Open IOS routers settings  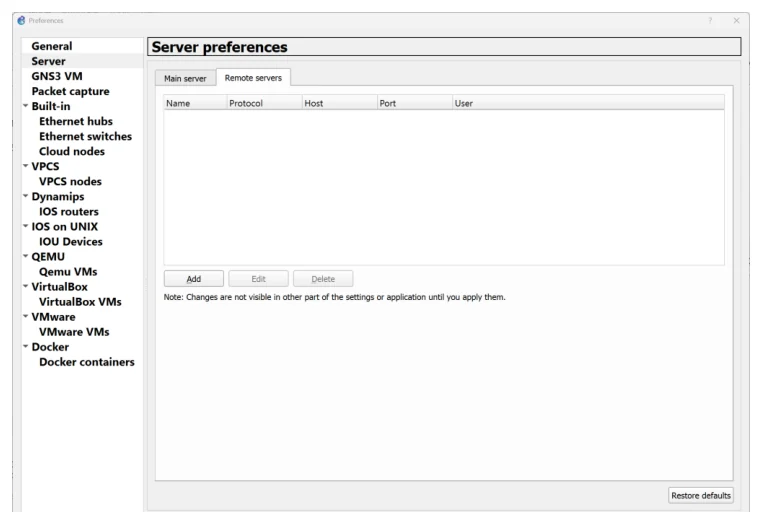(69, 212)
